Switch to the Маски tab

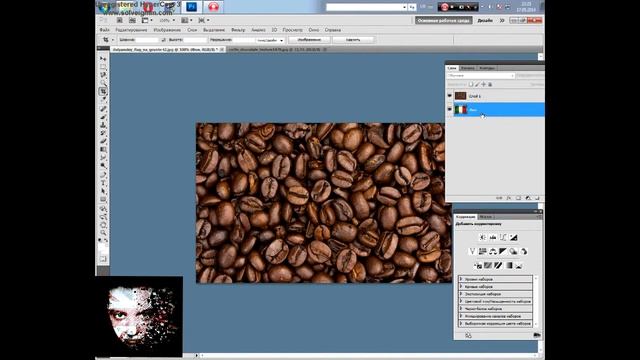pos(485,217)
